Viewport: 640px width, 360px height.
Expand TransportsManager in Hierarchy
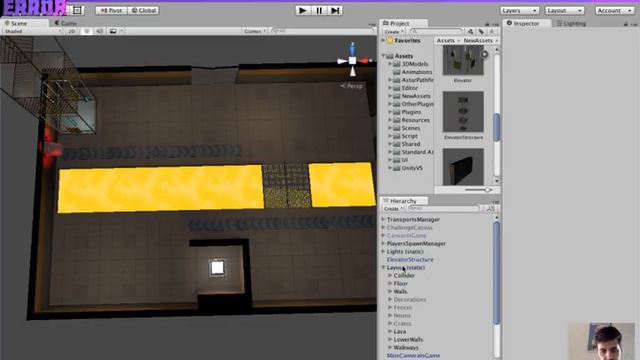coord(383,220)
